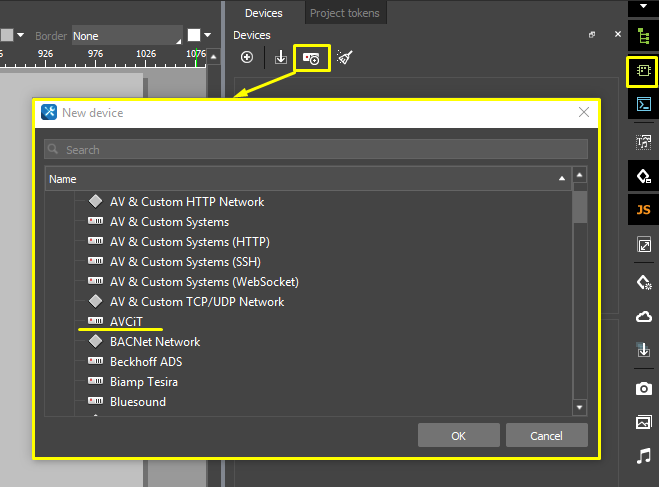This screenshot has height=487, width=659.
Task: Open the camera icon in right sidebar
Action: tap(643, 387)
